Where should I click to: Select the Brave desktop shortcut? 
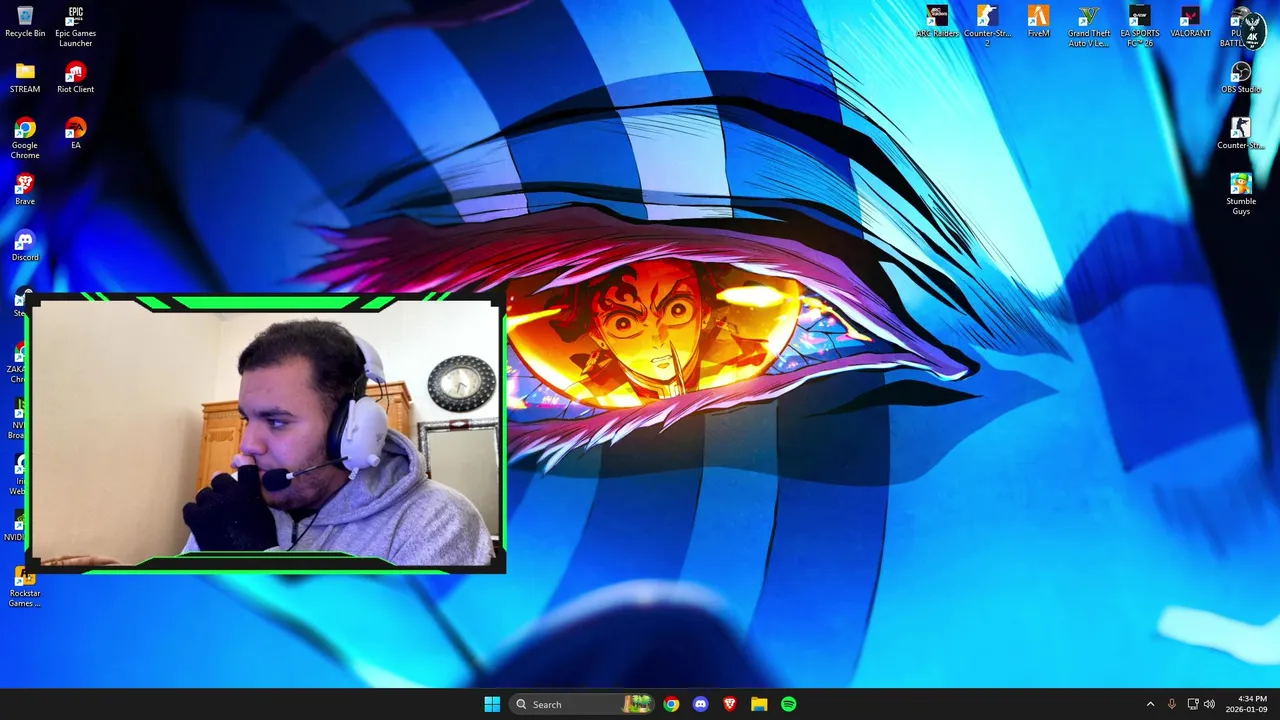click(25, 190)
